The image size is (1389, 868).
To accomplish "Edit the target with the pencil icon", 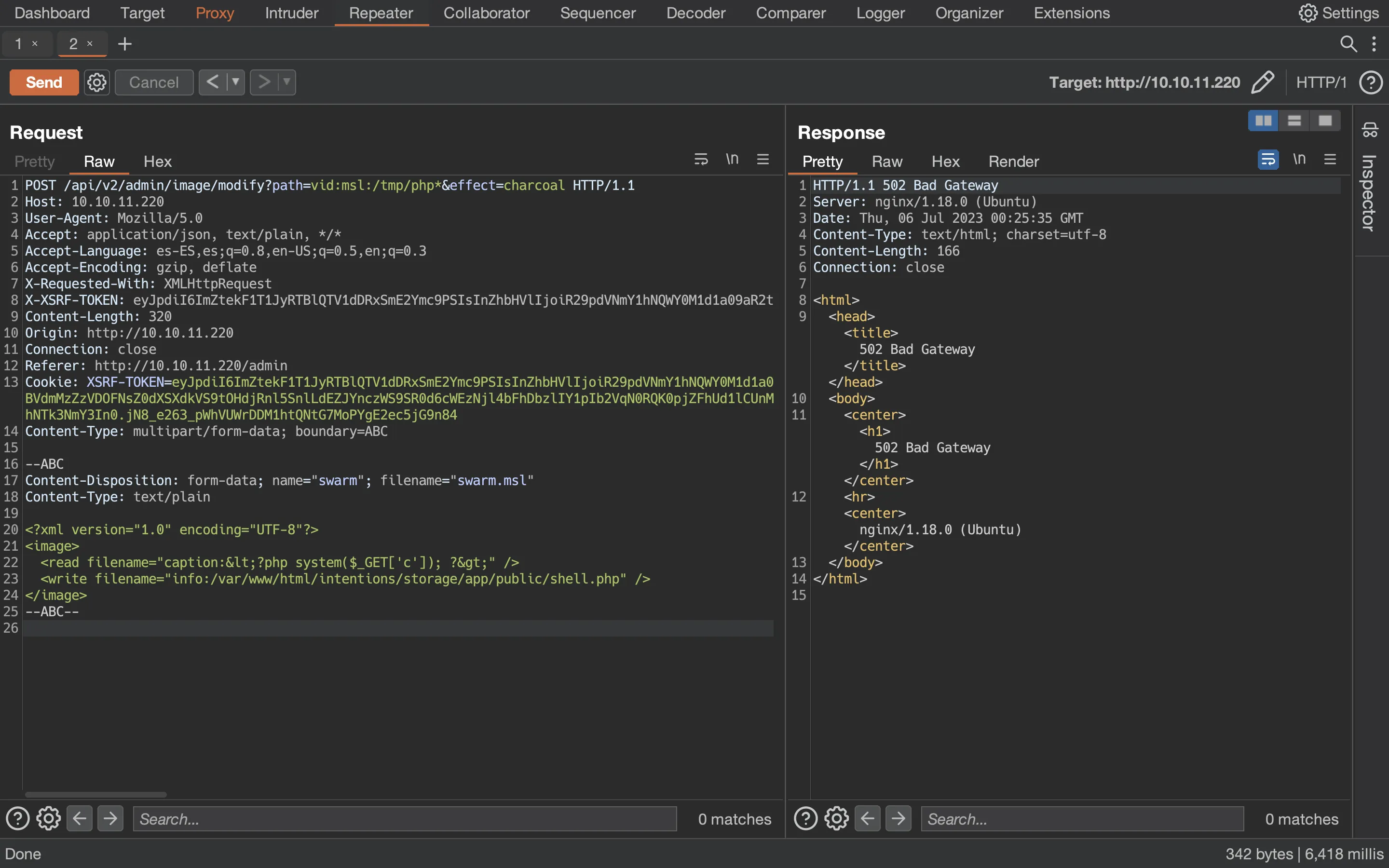I will point(1263,82).
